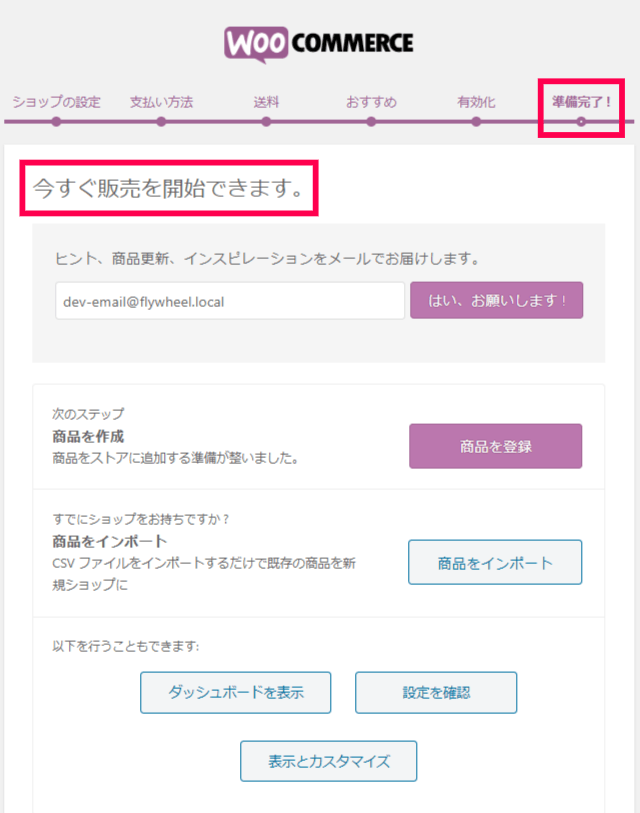Open ダッシュボードを表示
The image size is (640, 813).
(x=235, y=693)
